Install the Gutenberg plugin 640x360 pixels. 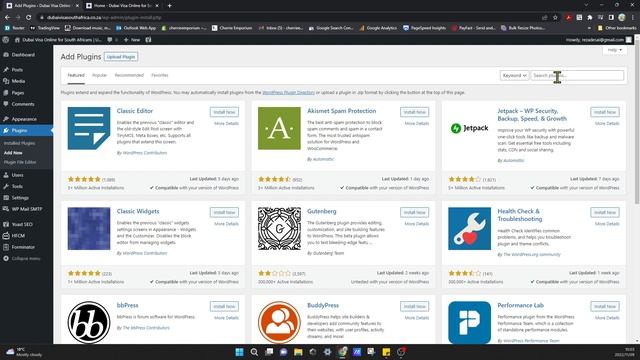click(414, 212)
